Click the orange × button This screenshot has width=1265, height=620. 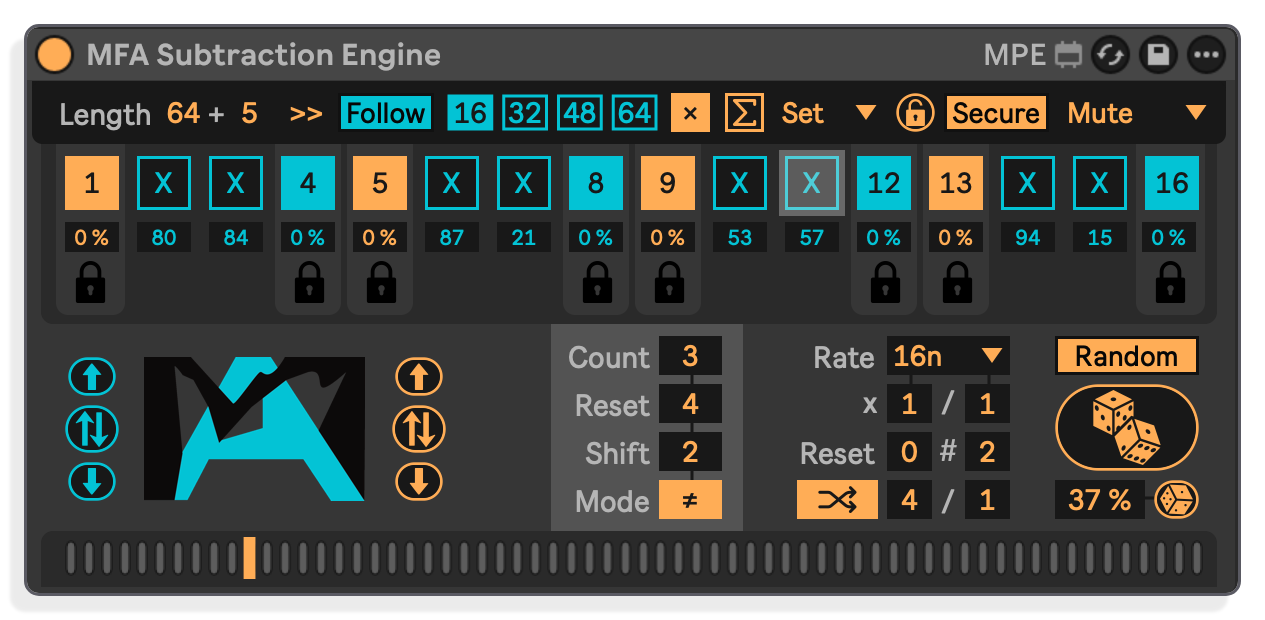[x=690, y=113]
